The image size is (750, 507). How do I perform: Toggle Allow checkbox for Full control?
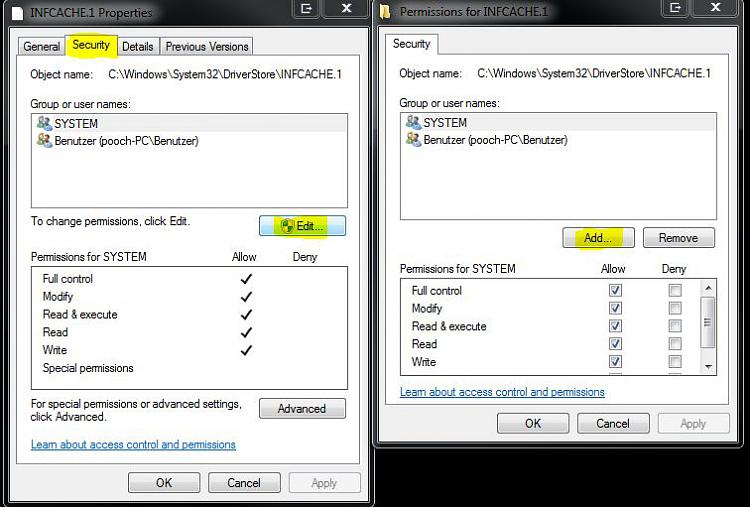(615, 290)
